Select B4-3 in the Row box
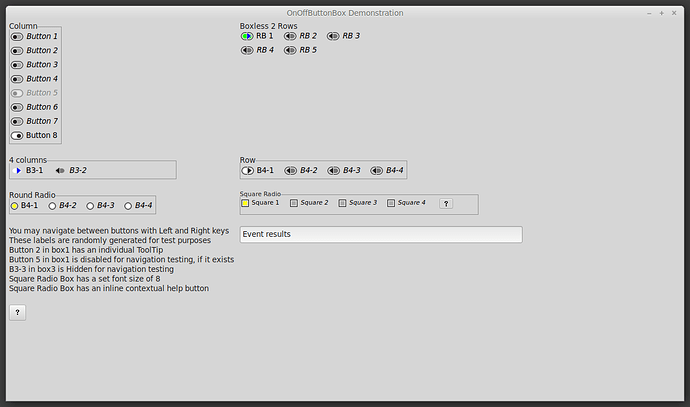 (x=344, y=170)
